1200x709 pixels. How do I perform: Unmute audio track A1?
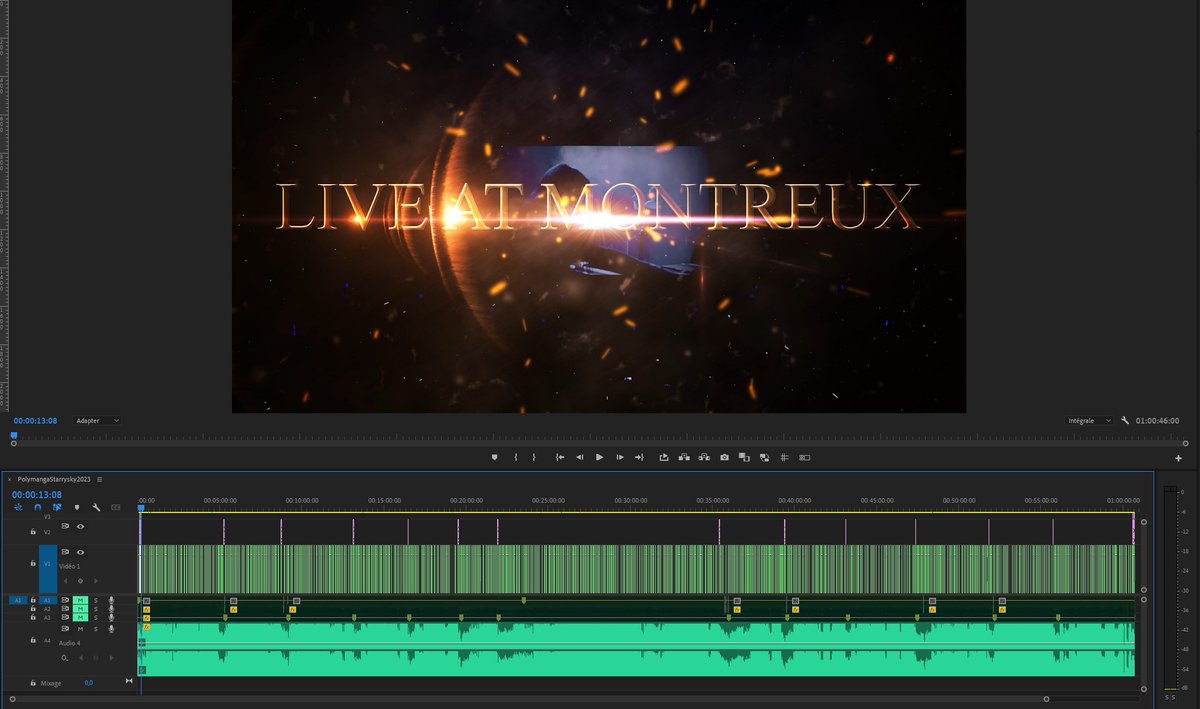click(x=80, y=600)
